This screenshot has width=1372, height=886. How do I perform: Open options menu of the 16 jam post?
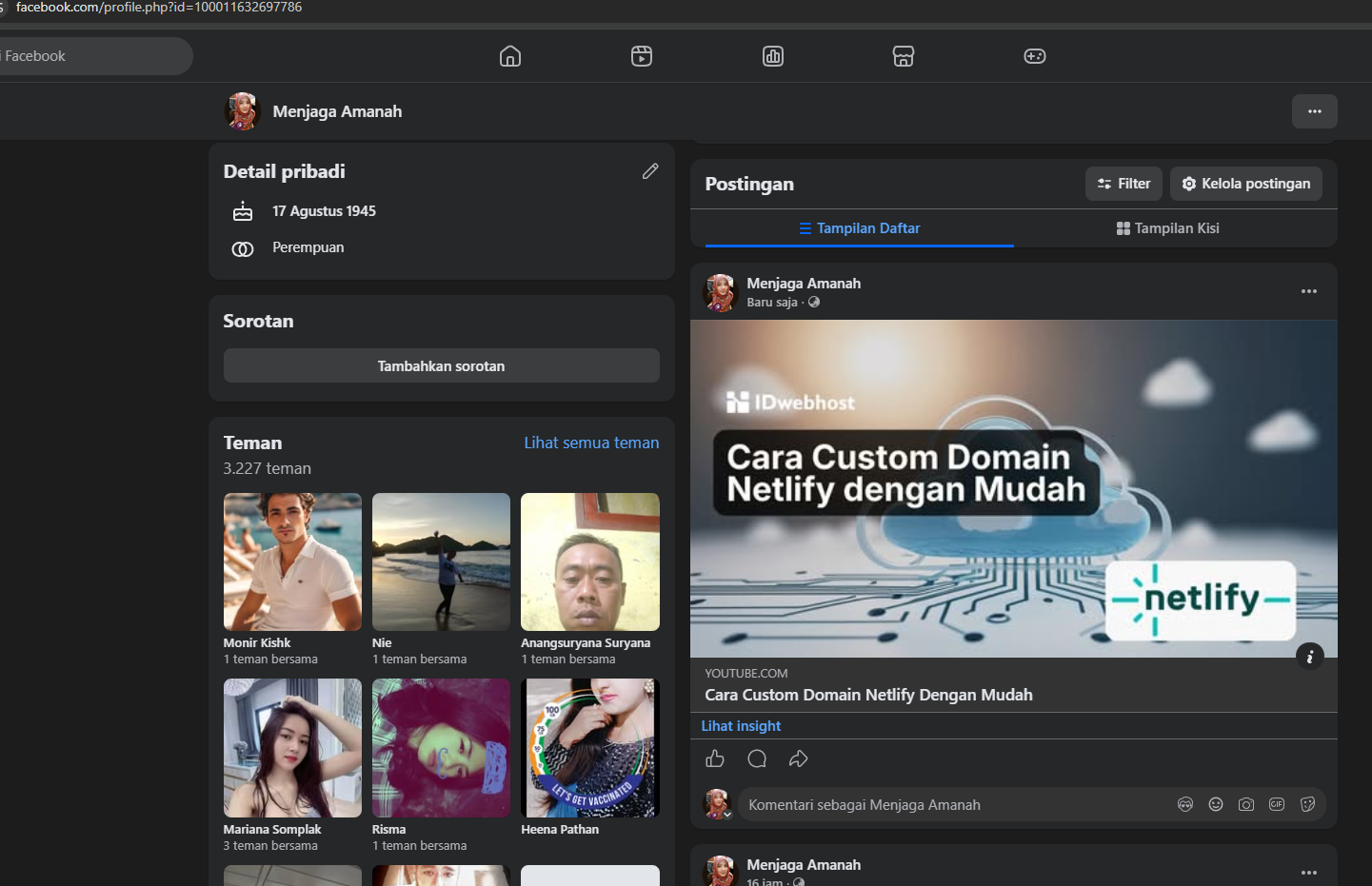click(x=1309, y=873)
